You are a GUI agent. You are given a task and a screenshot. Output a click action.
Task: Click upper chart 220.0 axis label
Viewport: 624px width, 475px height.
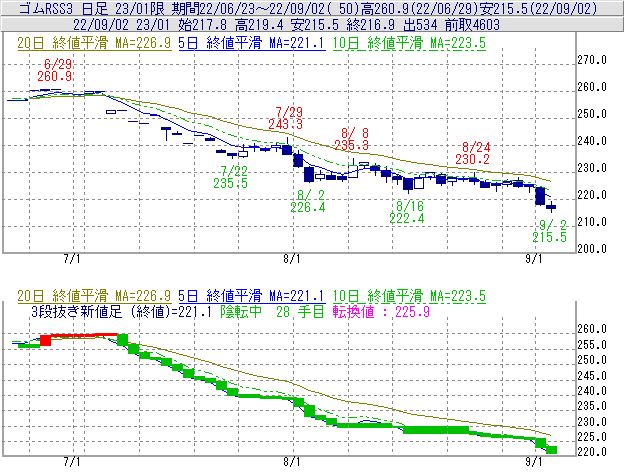(x=592, y=195)
